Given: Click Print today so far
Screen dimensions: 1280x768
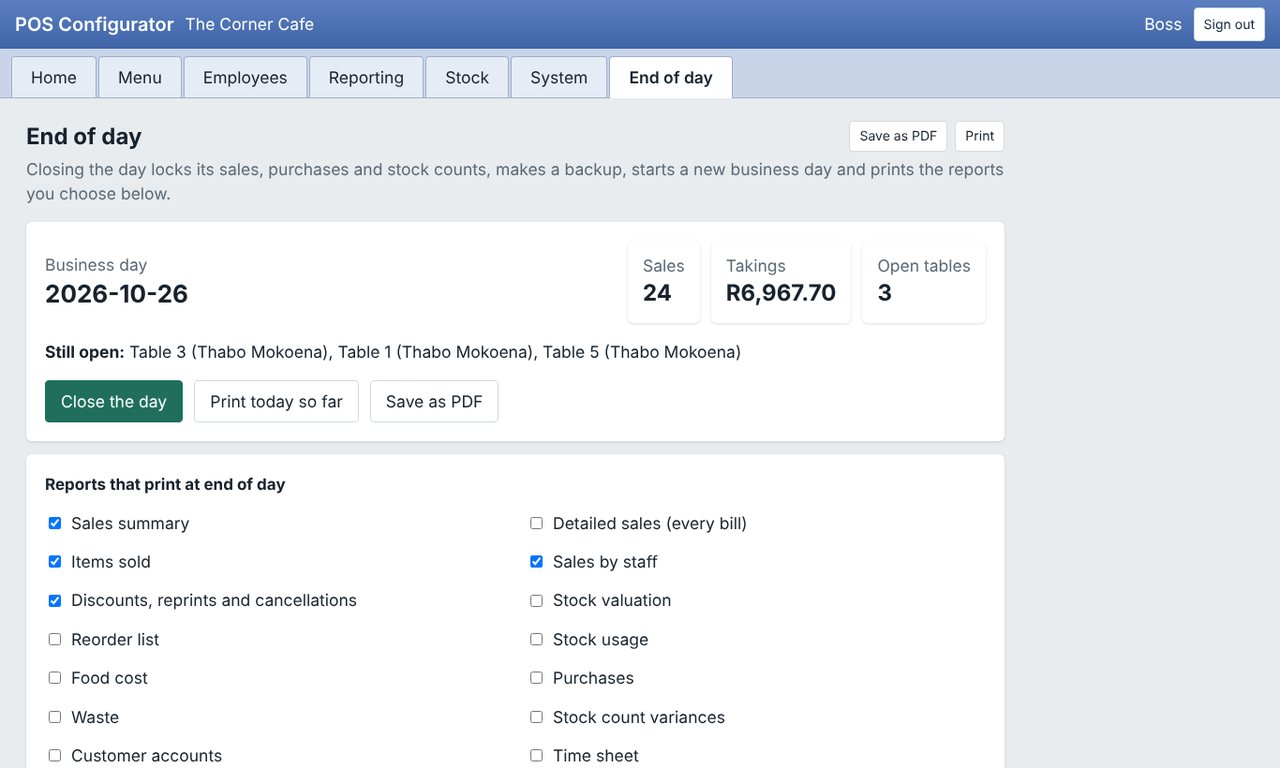Looking at the screenshot, I should point(276,401).
